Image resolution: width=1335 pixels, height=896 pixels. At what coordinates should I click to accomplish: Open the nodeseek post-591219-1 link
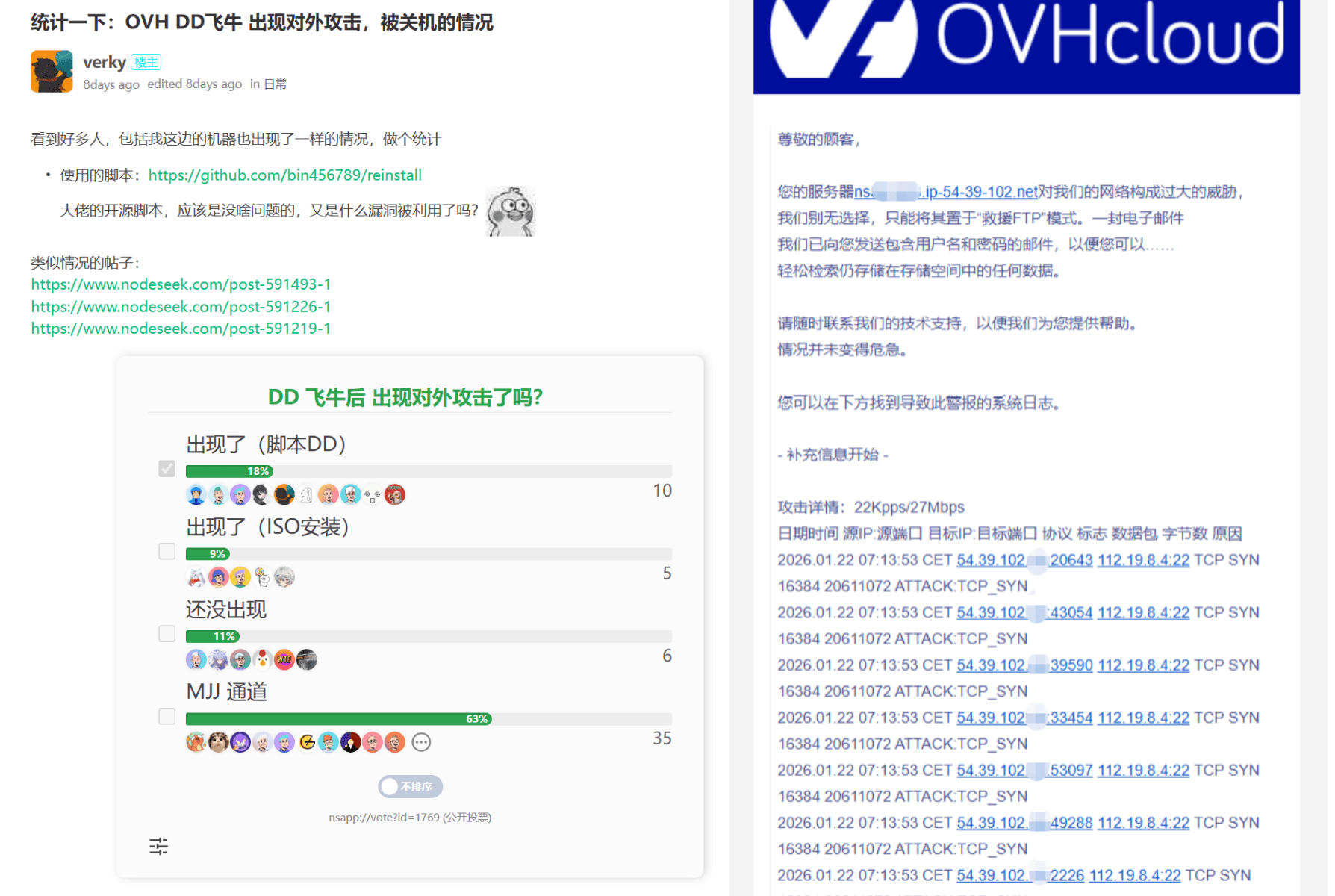pyautogui.click(x=181, y=329)
